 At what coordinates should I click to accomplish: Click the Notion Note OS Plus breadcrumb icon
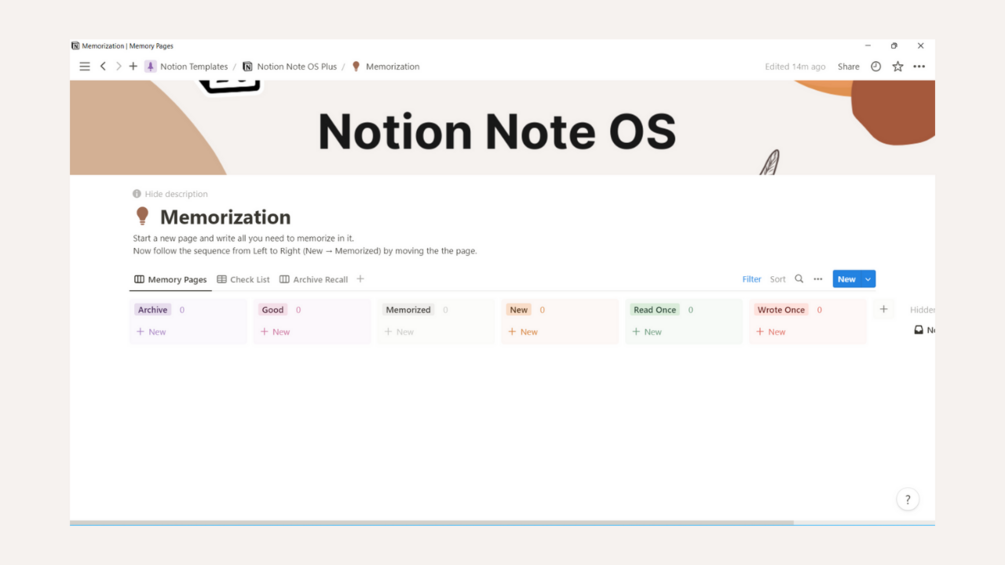[x=247, y=67]
